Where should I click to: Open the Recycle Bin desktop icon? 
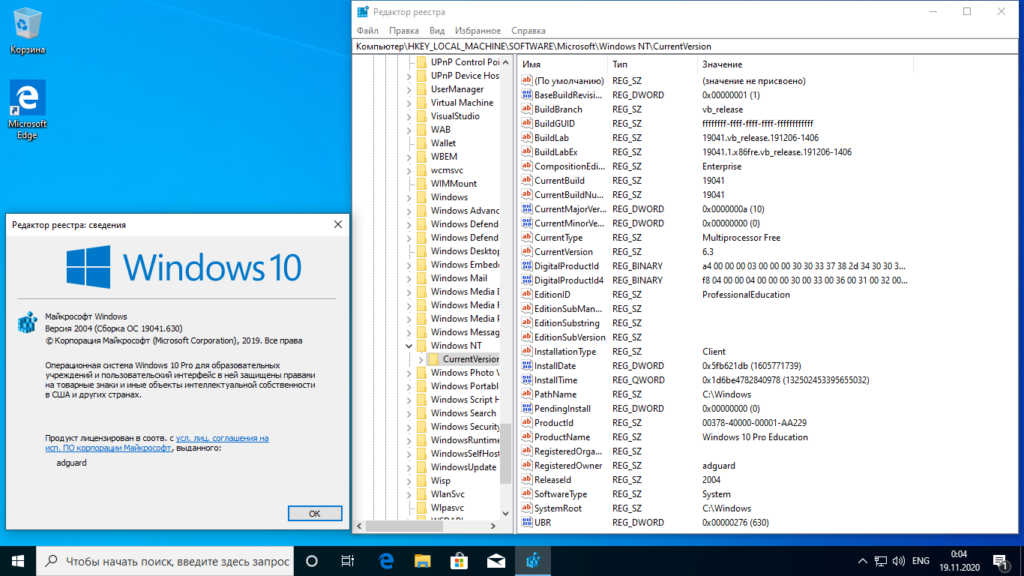[x=27, y=31]
